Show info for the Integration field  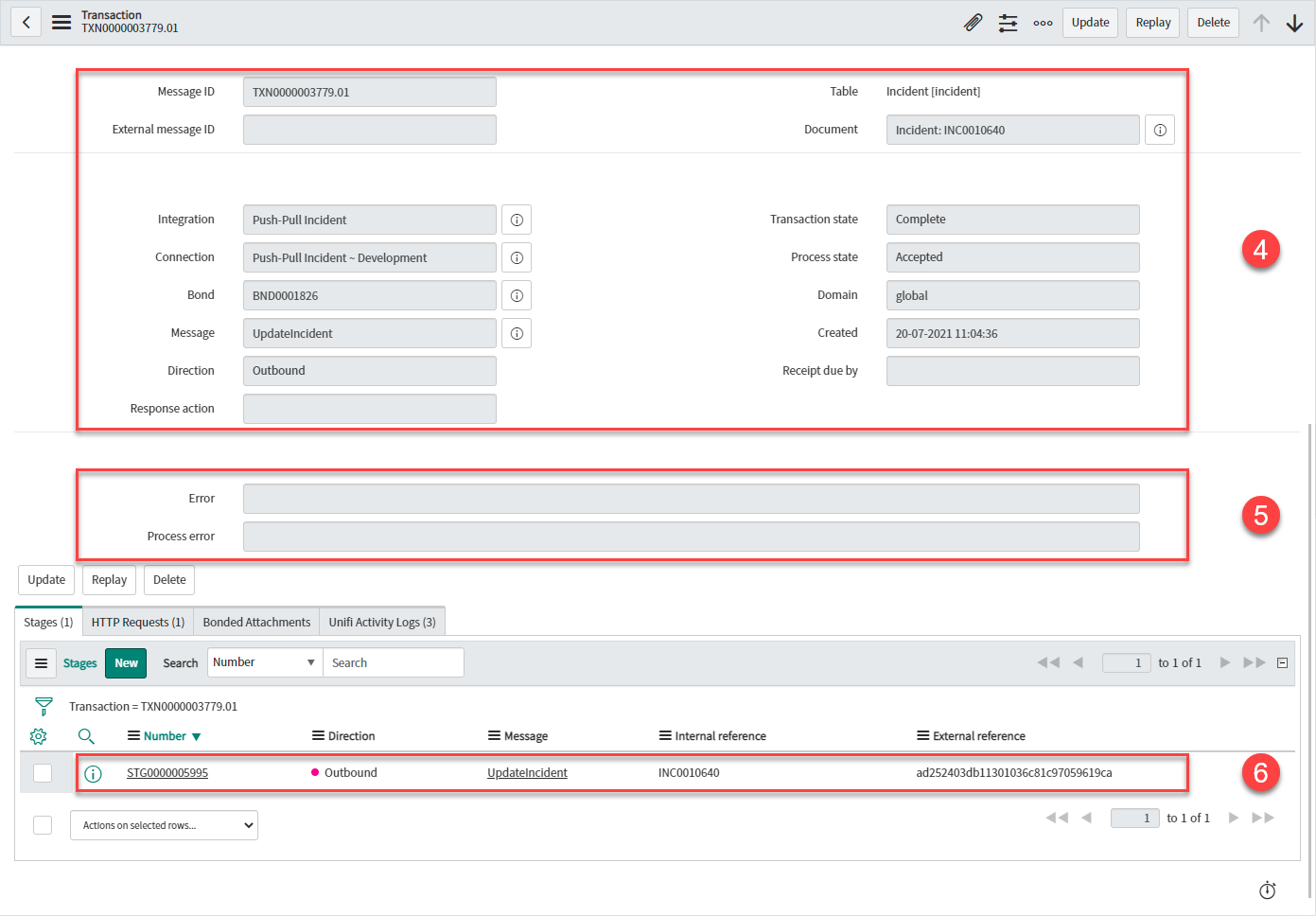[x=517, y=220]
